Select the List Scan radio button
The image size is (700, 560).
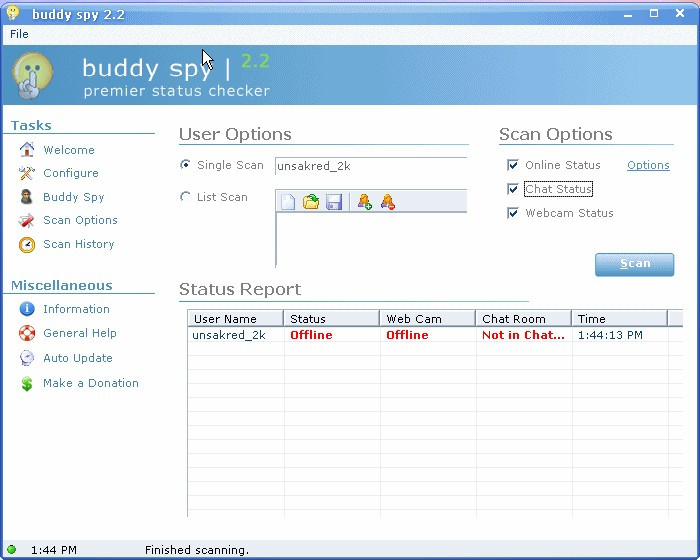pyautogui.click(x=185, y=196)
